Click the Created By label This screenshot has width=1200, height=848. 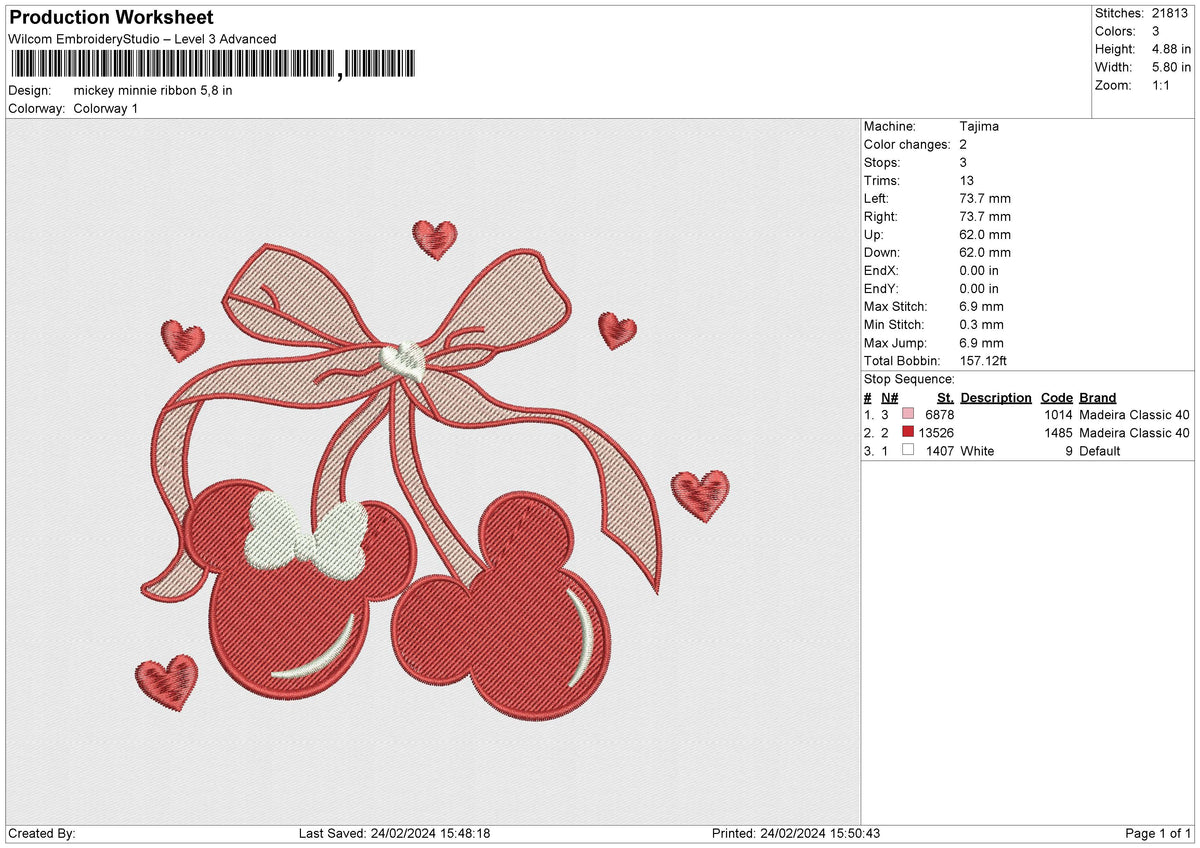[x=41, y=833]
